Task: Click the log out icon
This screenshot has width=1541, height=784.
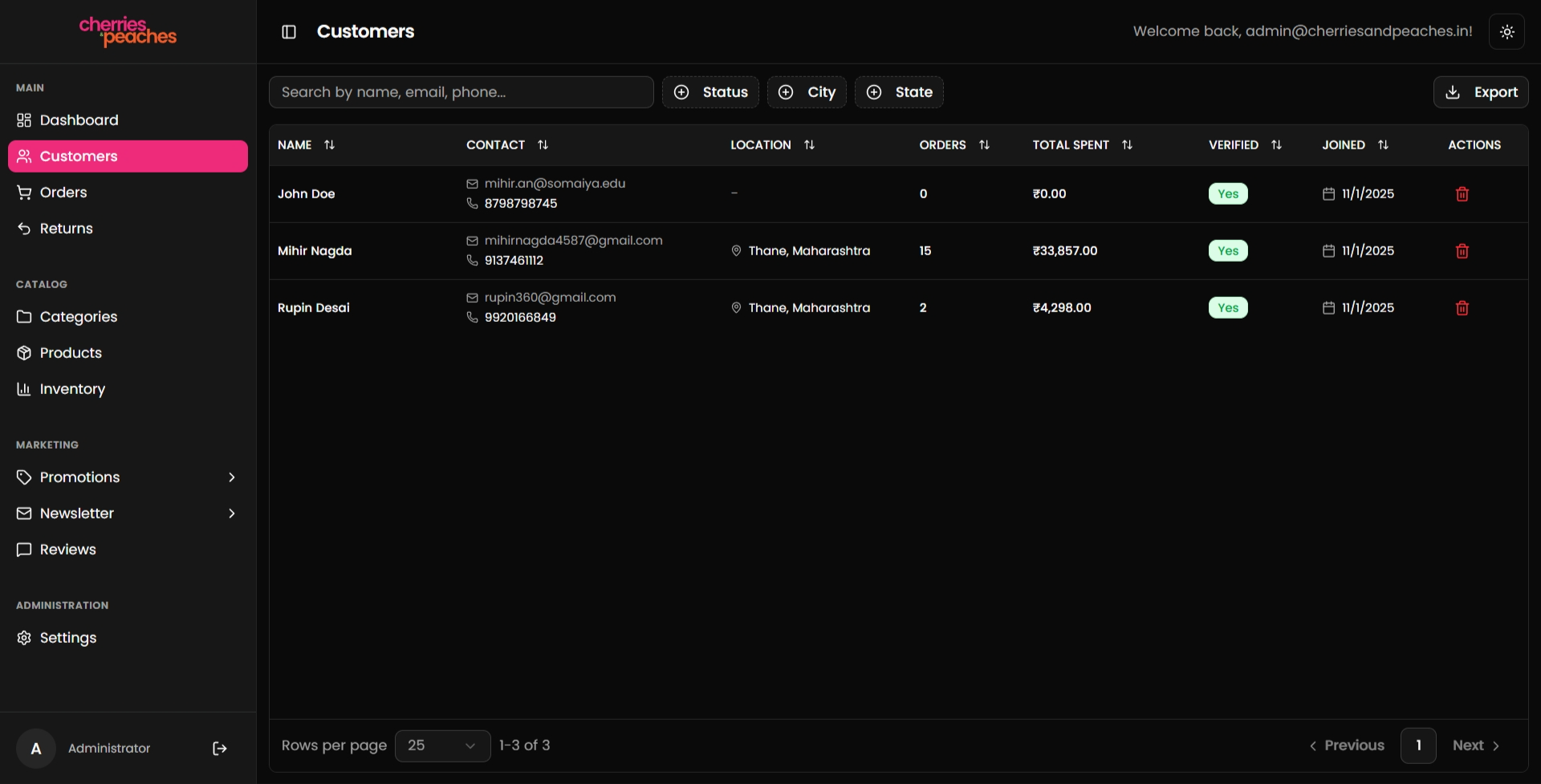Action: (x=219, y=748)
